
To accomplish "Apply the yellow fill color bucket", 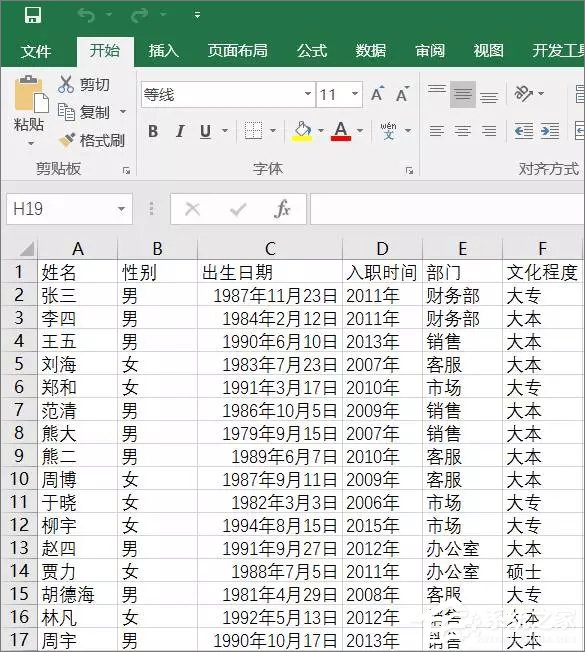I will (303, 131).
